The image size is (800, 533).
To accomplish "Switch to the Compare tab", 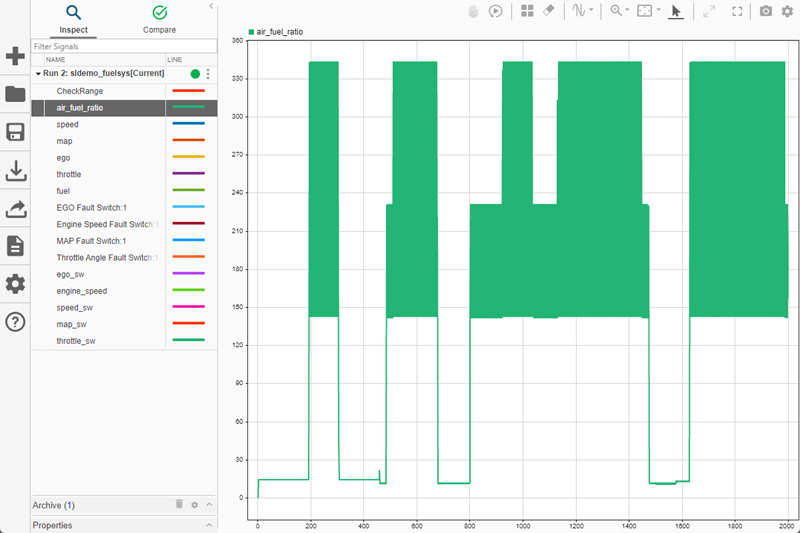I will pyautogui.click(x=160, y=20).
